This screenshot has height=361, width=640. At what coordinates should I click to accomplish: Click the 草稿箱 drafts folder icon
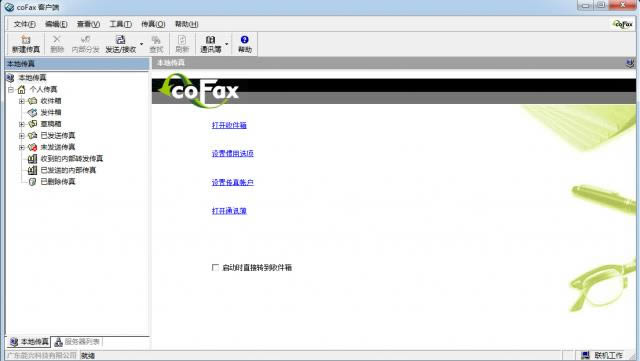coord(32,124)
